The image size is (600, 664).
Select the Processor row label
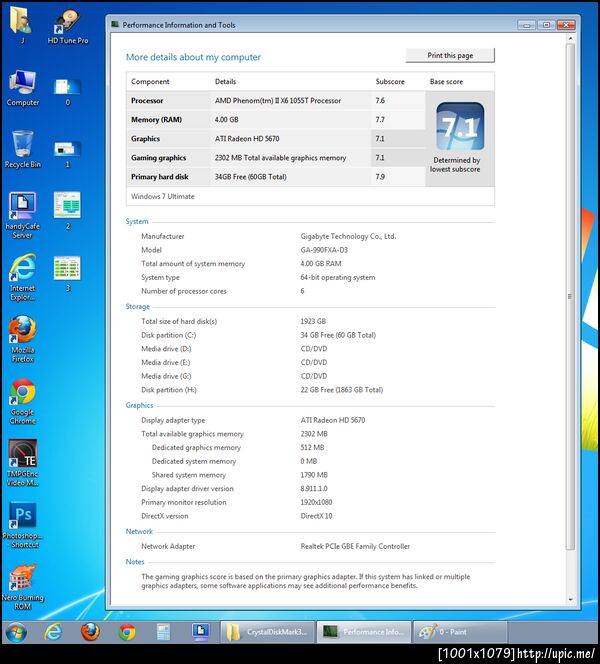(147, 100)
